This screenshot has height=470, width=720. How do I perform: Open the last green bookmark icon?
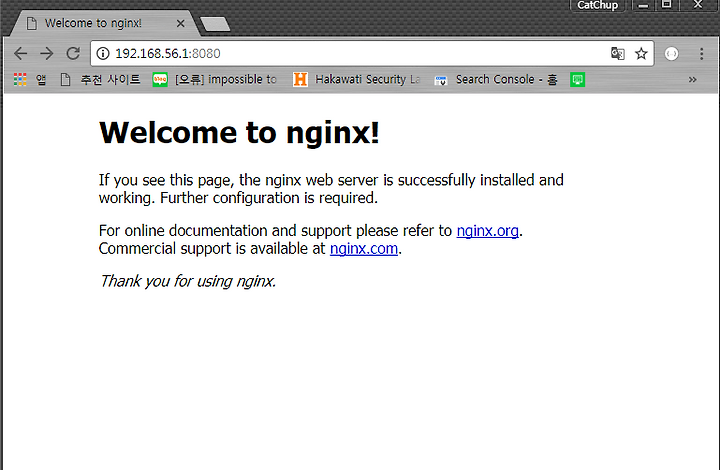point(577,79)
